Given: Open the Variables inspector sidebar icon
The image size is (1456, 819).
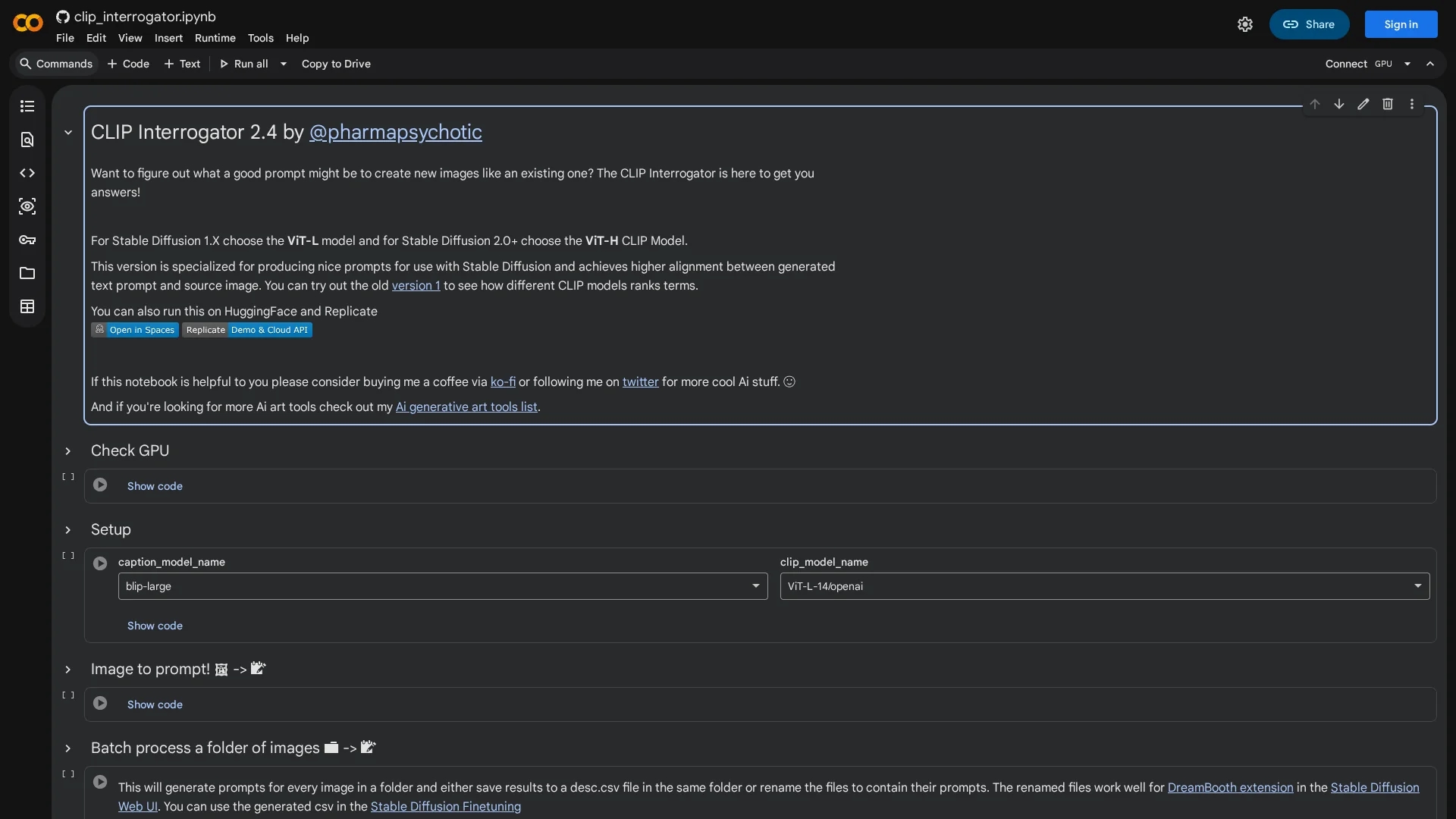Looking at the screenshot, I should click(27, 206).
